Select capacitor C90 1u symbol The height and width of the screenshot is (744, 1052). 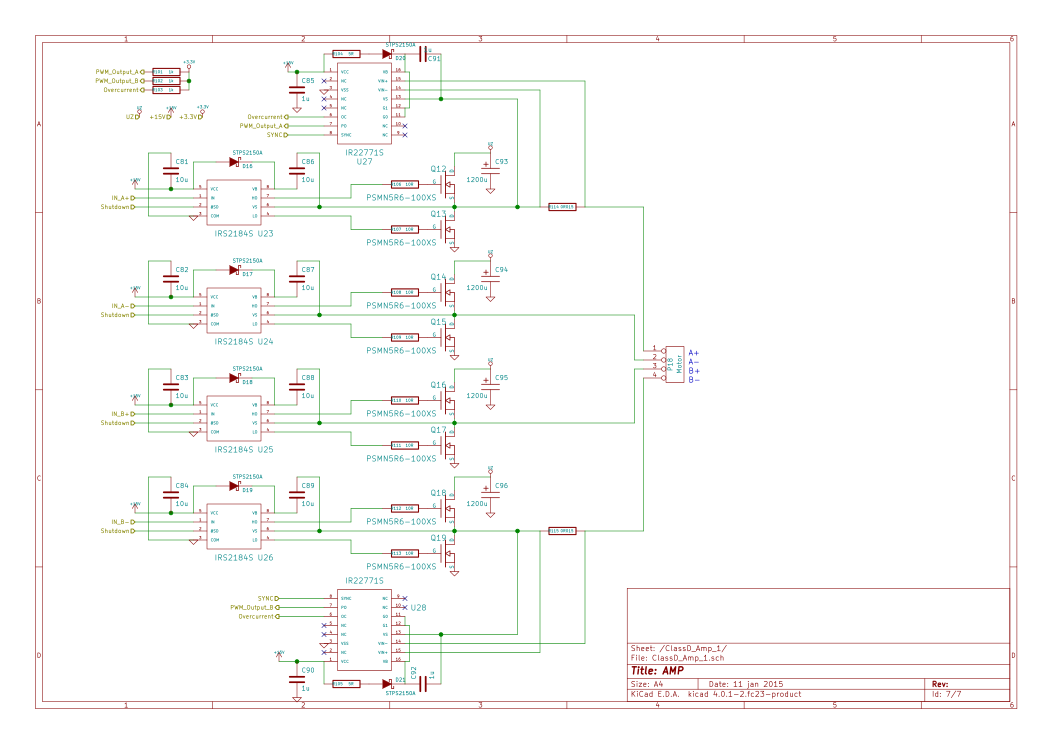pos(297,679)
